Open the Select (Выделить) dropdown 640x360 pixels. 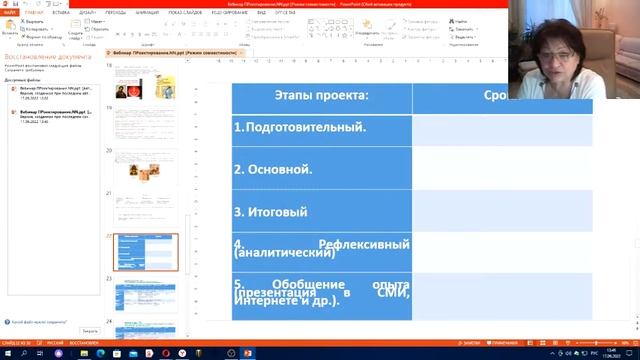click(x=462, y=37)
